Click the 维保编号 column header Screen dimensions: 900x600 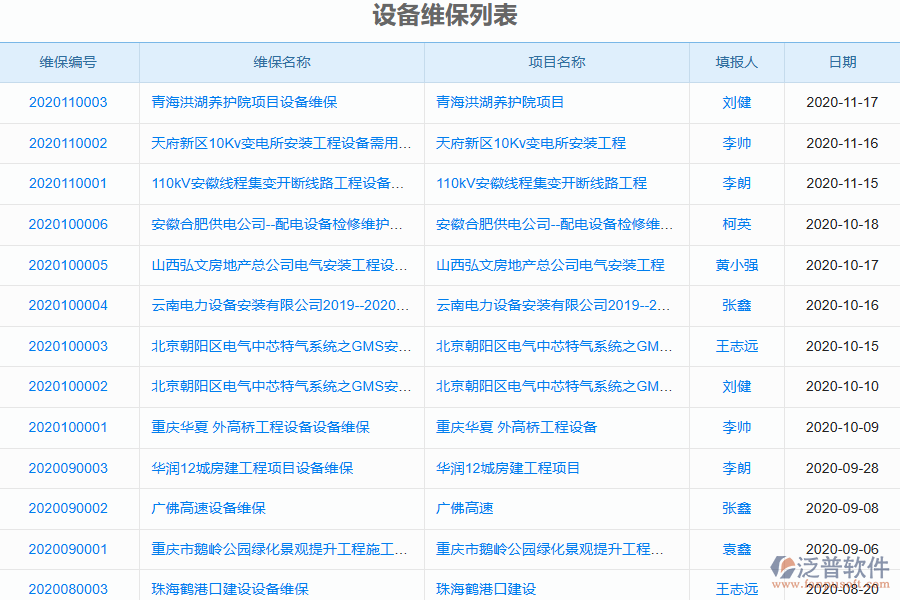click(65, 61)
